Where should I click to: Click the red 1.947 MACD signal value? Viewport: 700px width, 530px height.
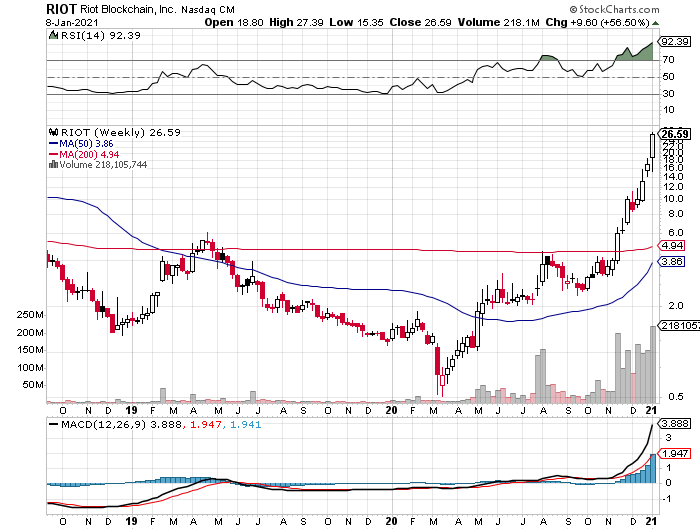[x=205, y=424]
